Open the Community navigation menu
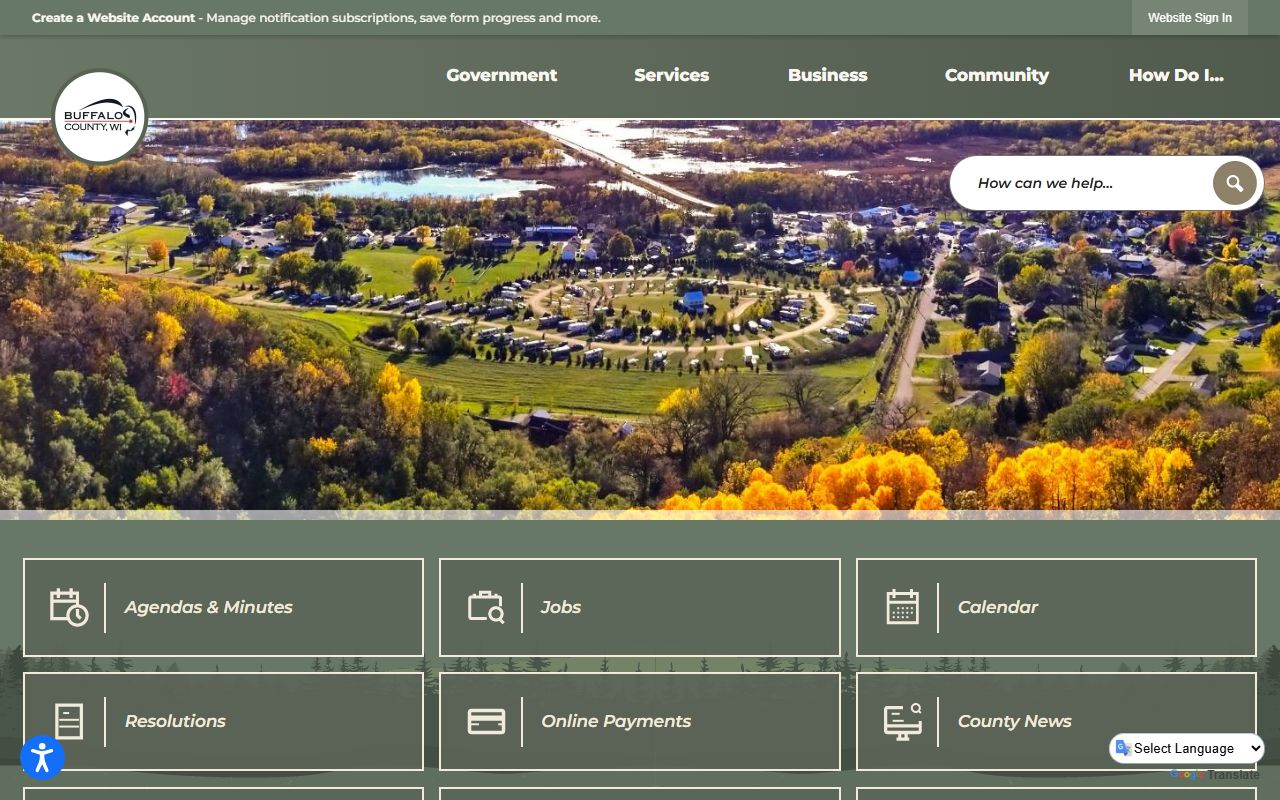Screen dimensions: 1280x800 (x=996, y=75)
